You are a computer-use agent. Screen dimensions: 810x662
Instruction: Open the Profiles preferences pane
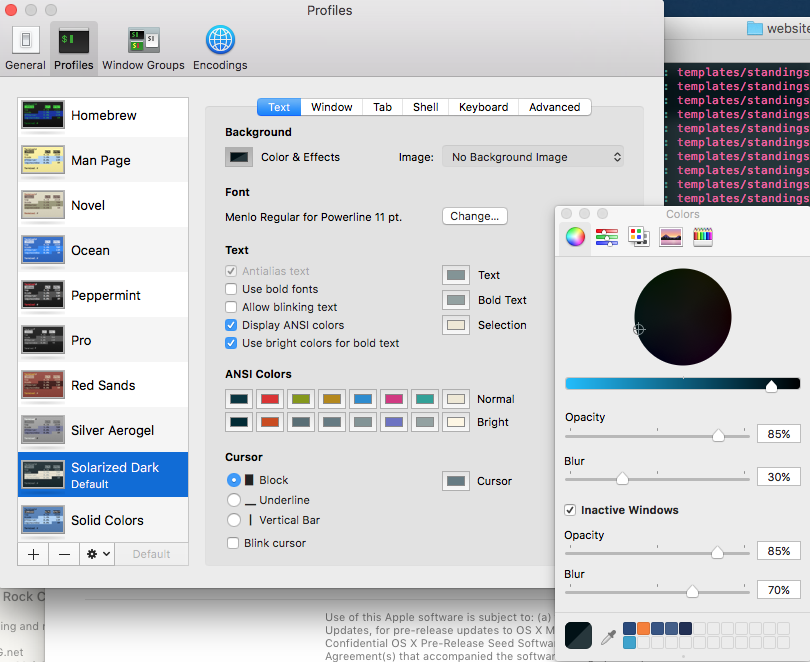click(x=74, y=48)
